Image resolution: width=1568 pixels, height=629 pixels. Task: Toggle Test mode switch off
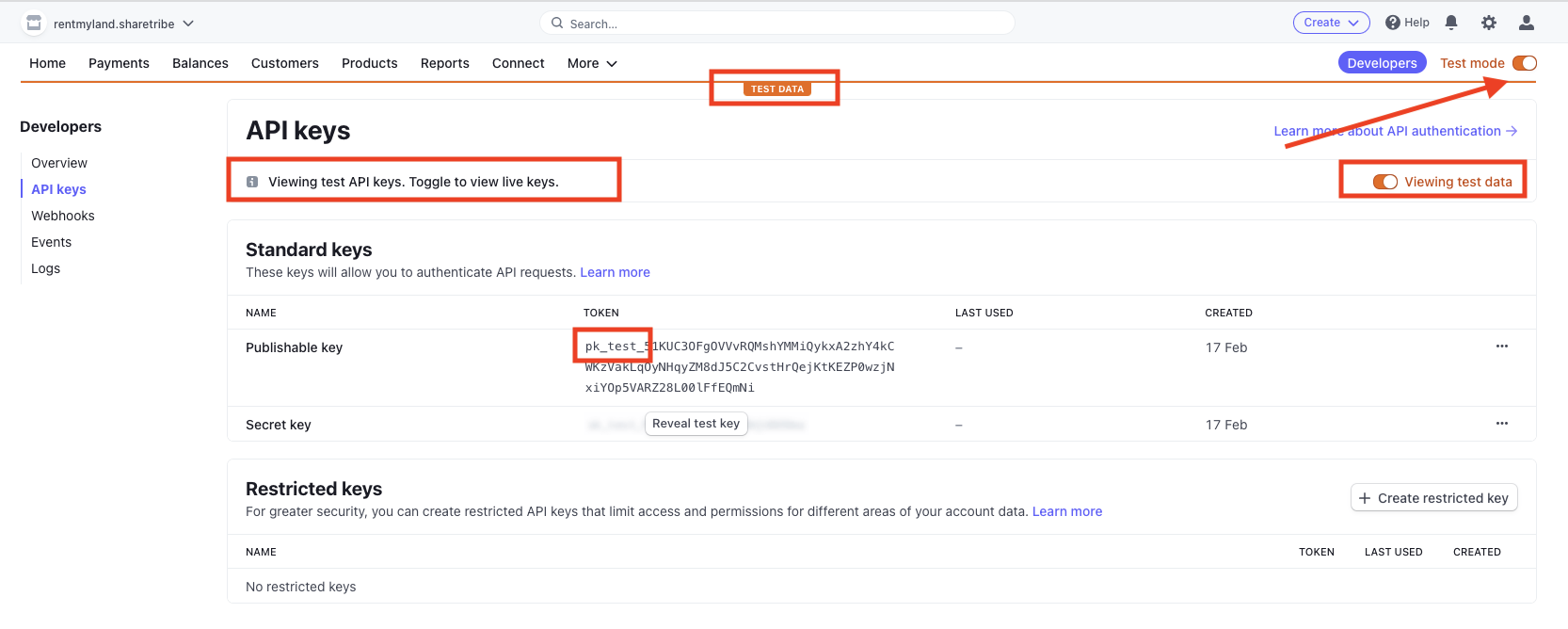tap(1524, 63)
